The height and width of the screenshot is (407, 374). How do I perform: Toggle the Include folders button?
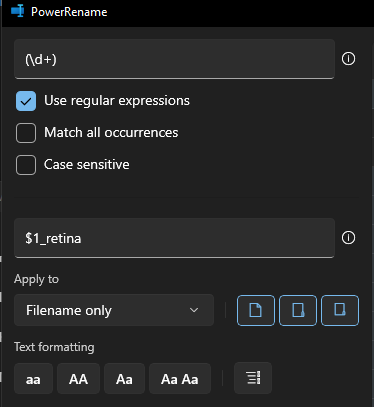tap(298, 310)
